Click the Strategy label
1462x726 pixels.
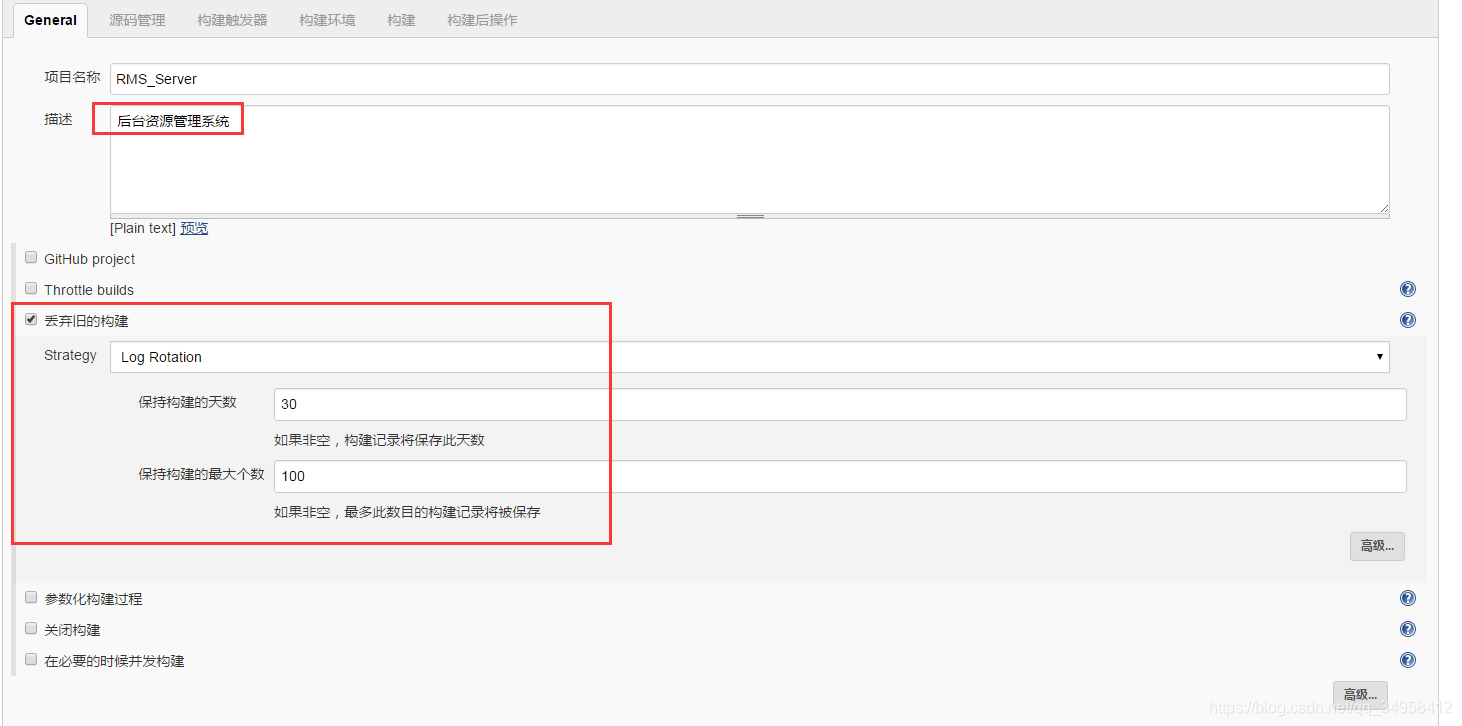[70, 355]
